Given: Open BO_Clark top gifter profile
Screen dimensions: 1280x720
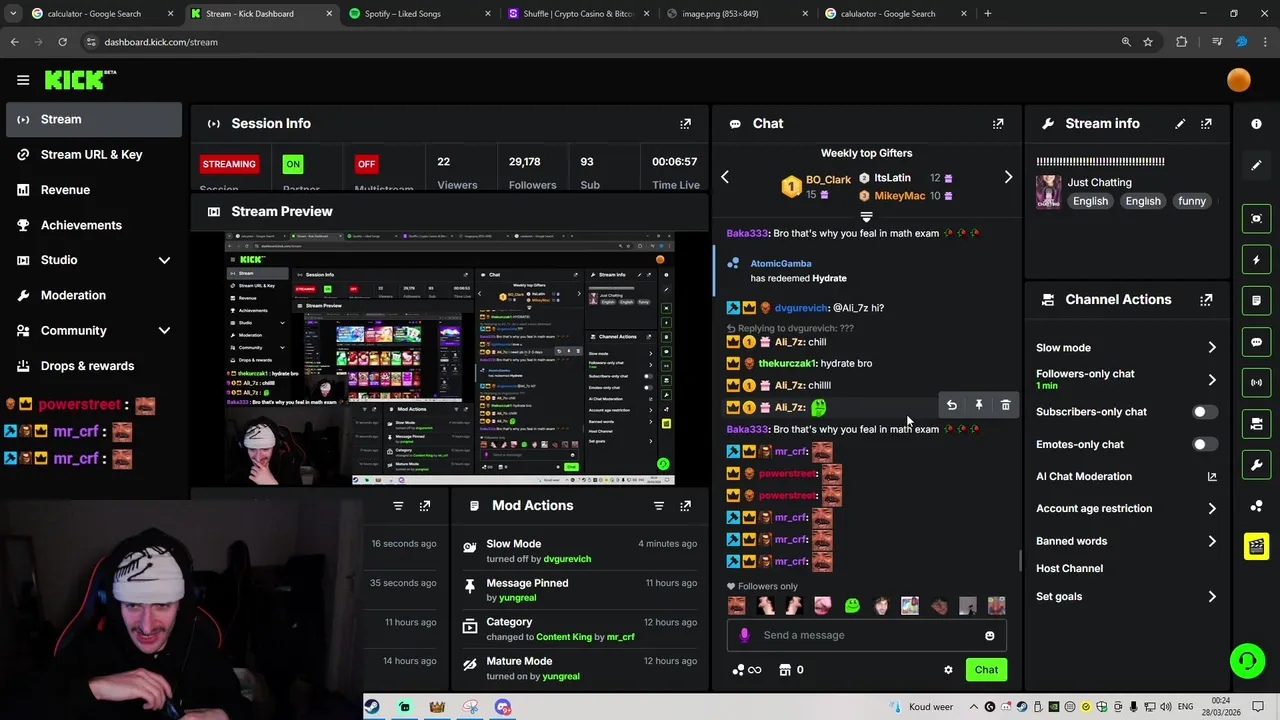Looking at the screenshot, I should (x=828, y=180).
